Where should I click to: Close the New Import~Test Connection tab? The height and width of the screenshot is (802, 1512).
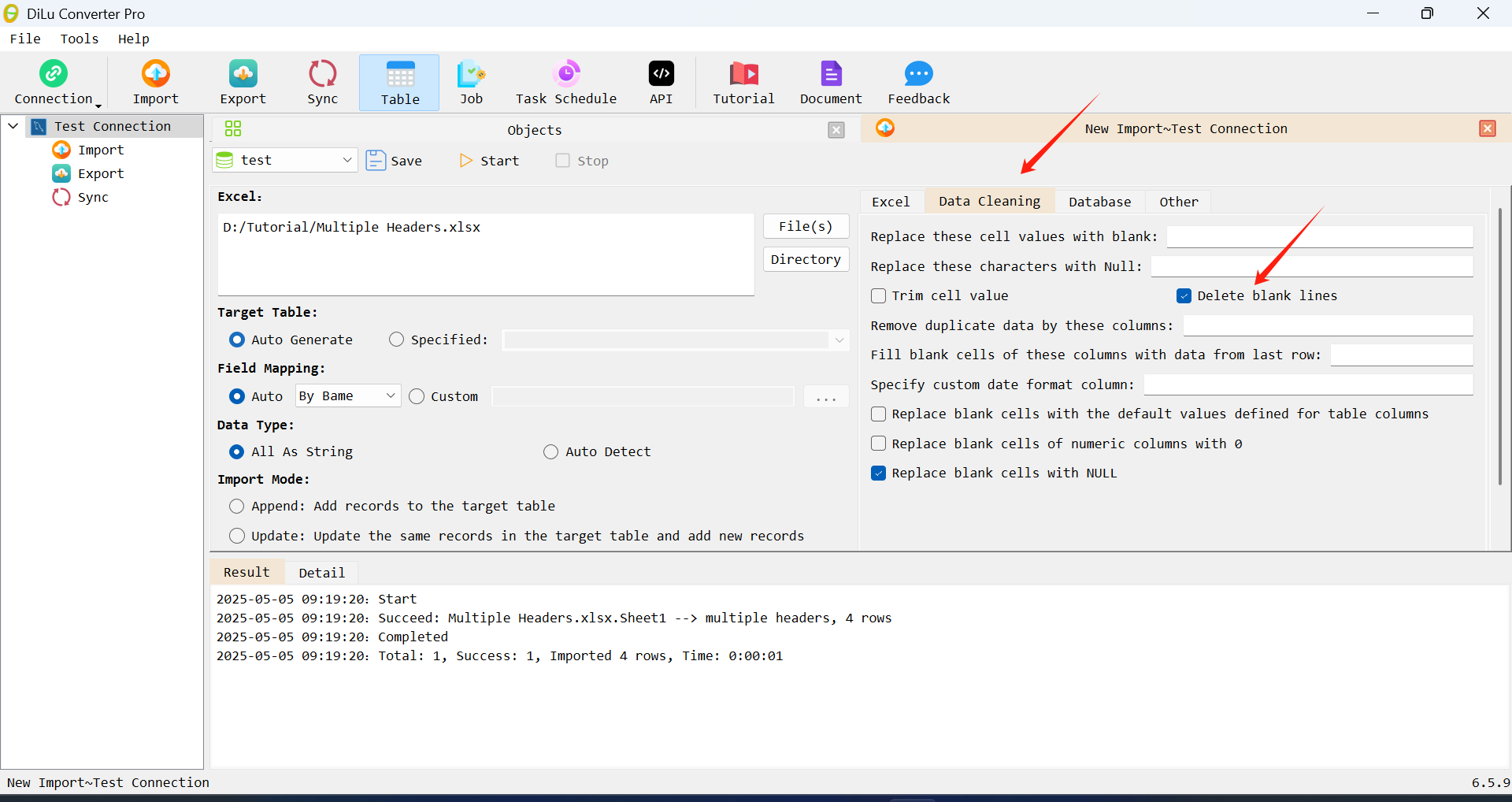[1488, 128]
